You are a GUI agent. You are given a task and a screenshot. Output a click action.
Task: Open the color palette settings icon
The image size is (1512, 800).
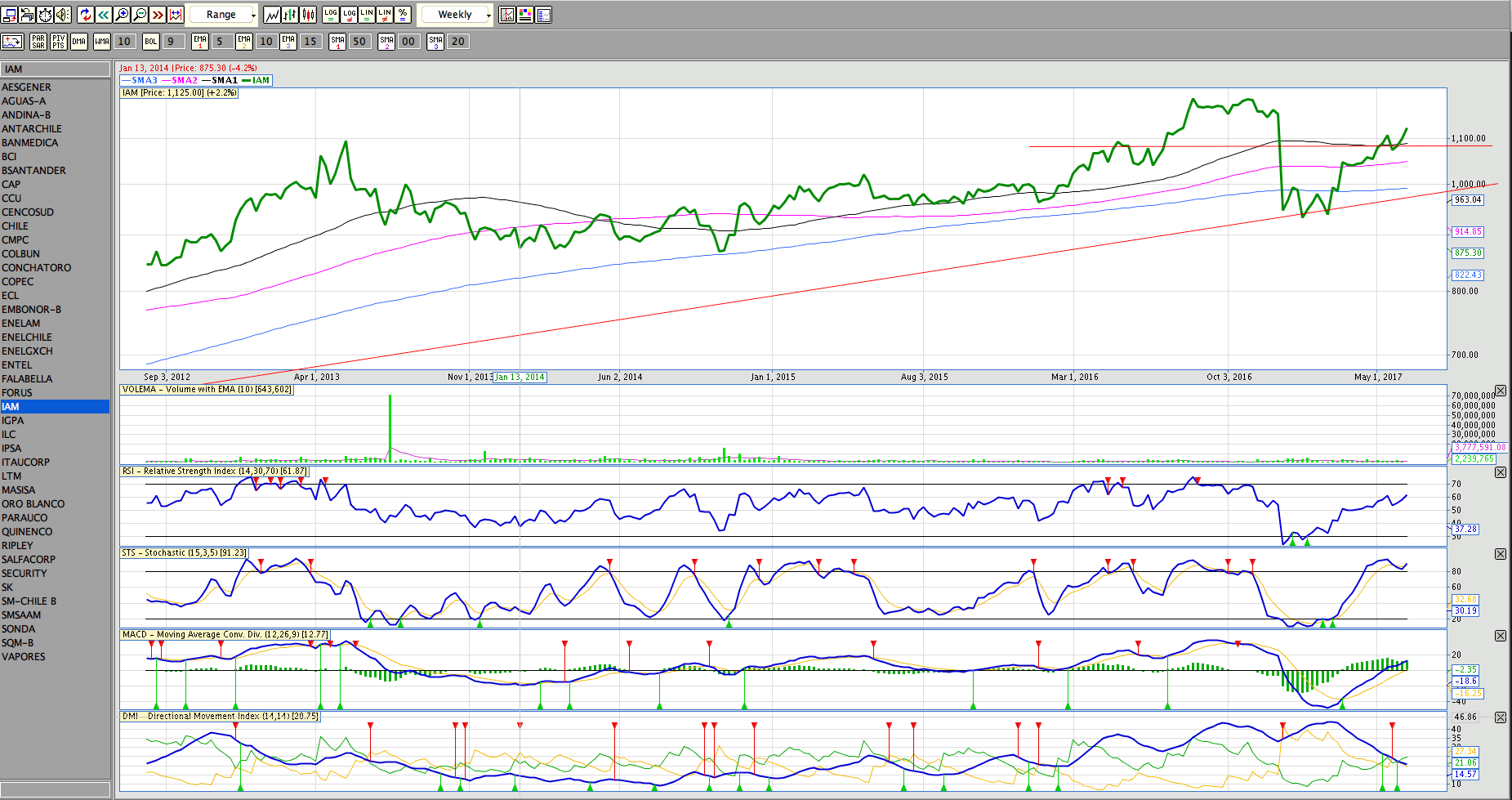[525, 15]
